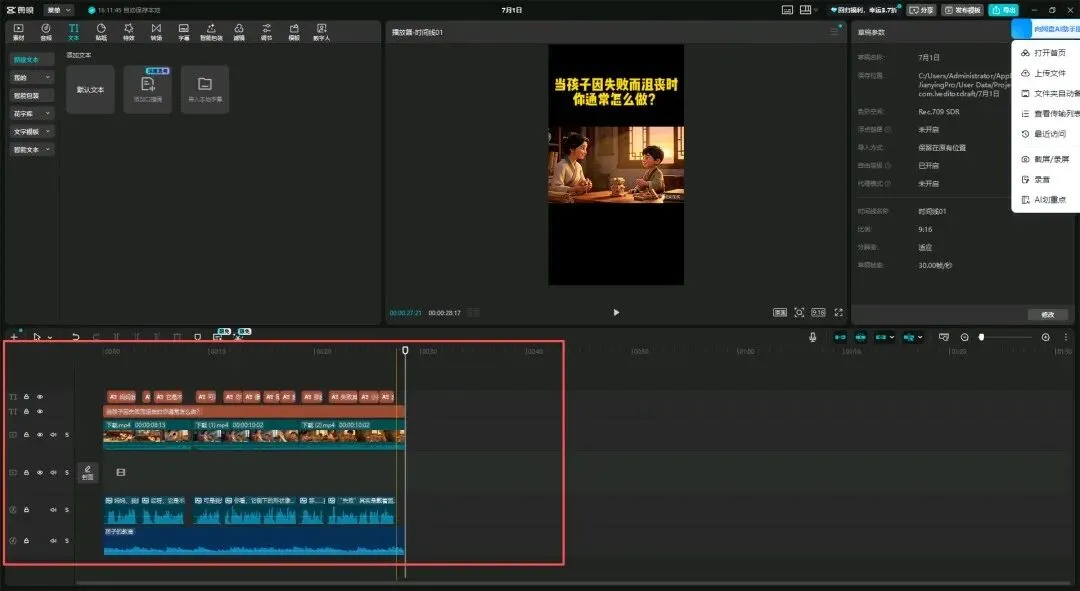Viewport: 1080px width, 591px height.
Task: Toggle the main track magnet switch
Action: (x=840, y=337)
